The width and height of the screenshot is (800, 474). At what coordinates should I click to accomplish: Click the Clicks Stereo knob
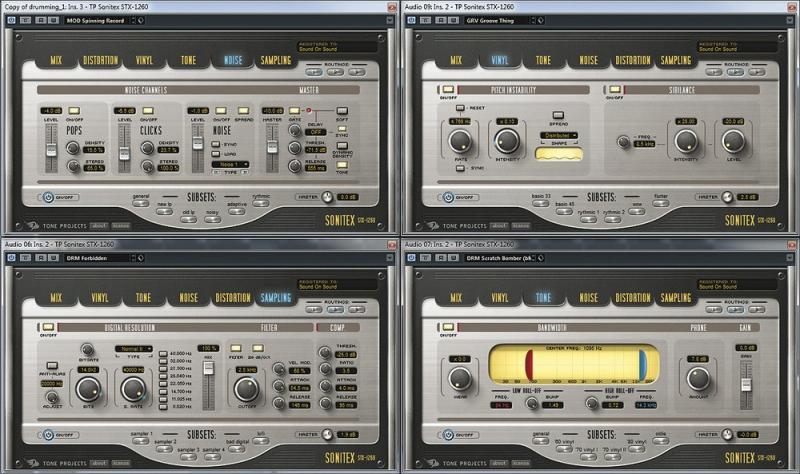click(x=147, y=166)
